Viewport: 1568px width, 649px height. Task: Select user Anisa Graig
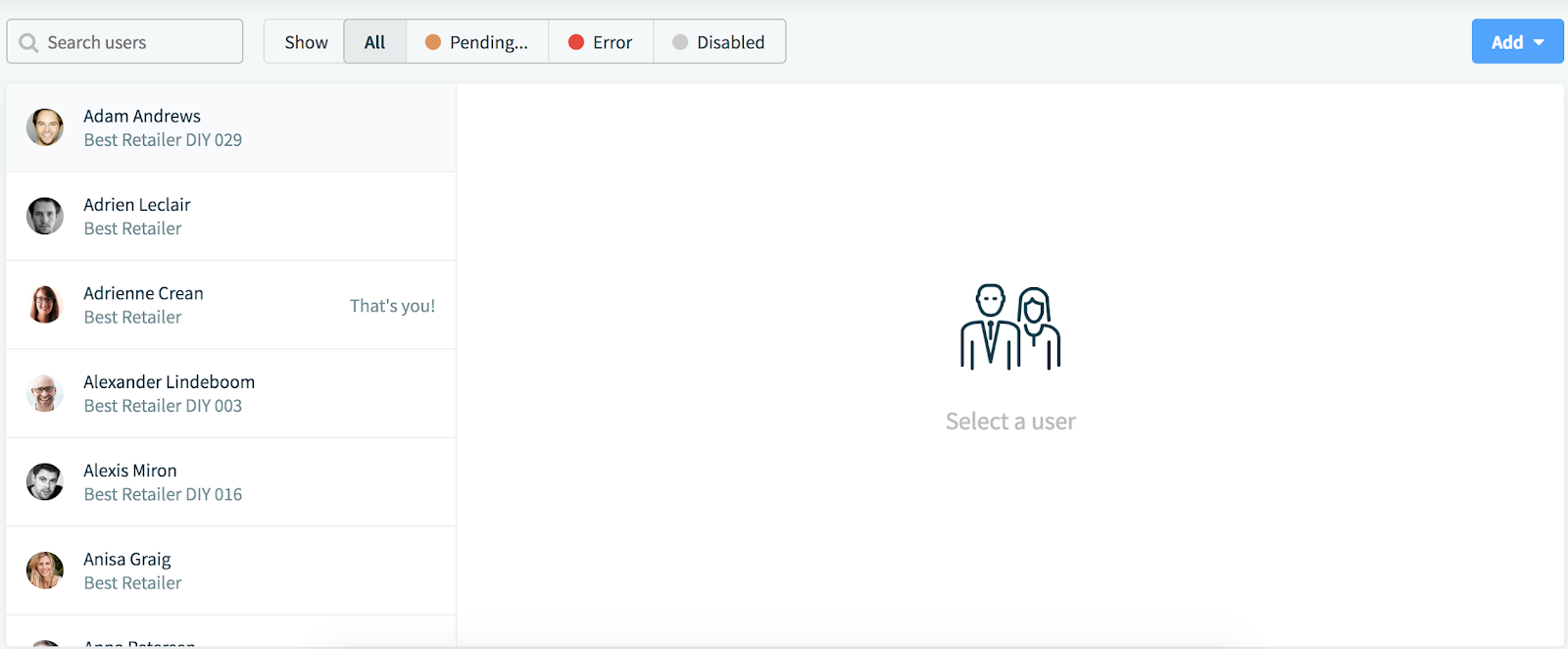click(x=231, y=571)
